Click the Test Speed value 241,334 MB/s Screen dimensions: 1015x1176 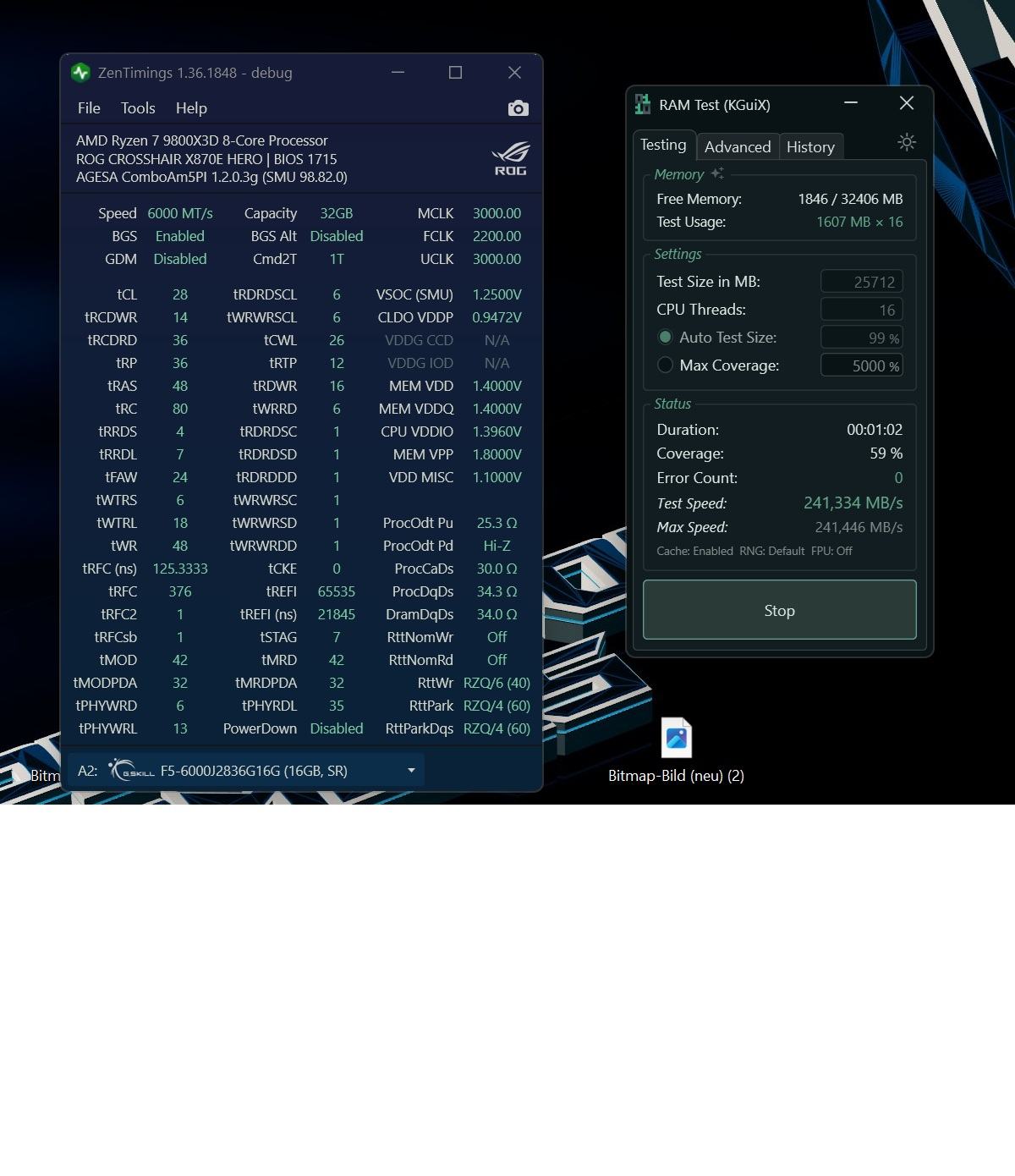(853, 503)
